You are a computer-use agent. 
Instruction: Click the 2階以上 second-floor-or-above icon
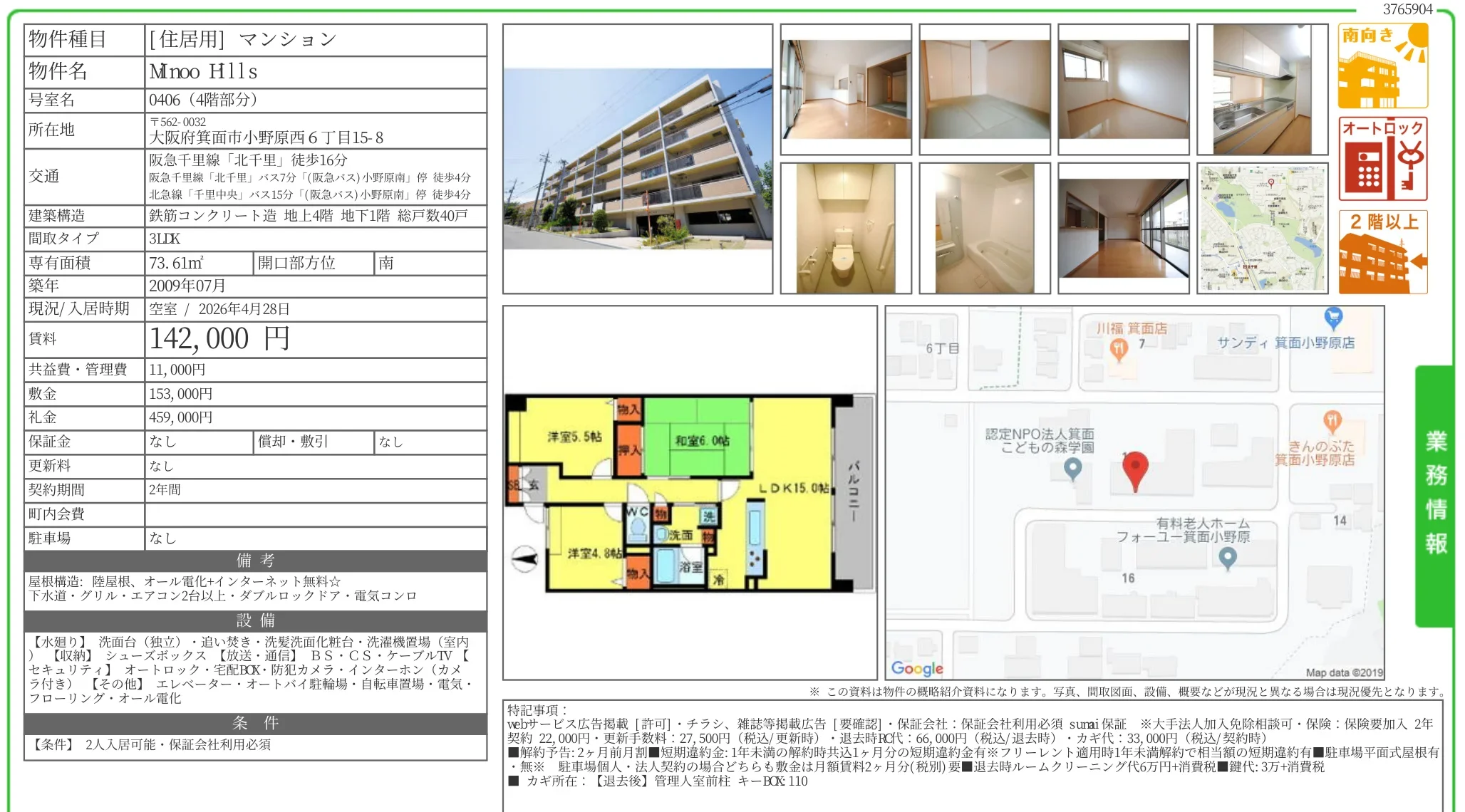(x=1382, y=251)
